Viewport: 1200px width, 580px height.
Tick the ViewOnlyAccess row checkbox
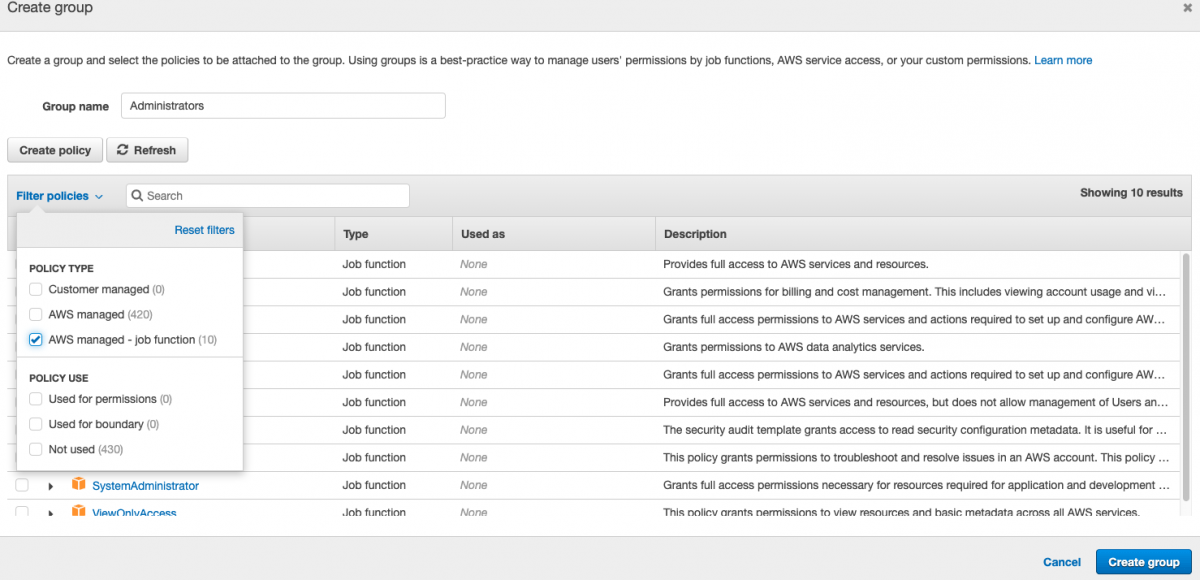click(22, 512)
